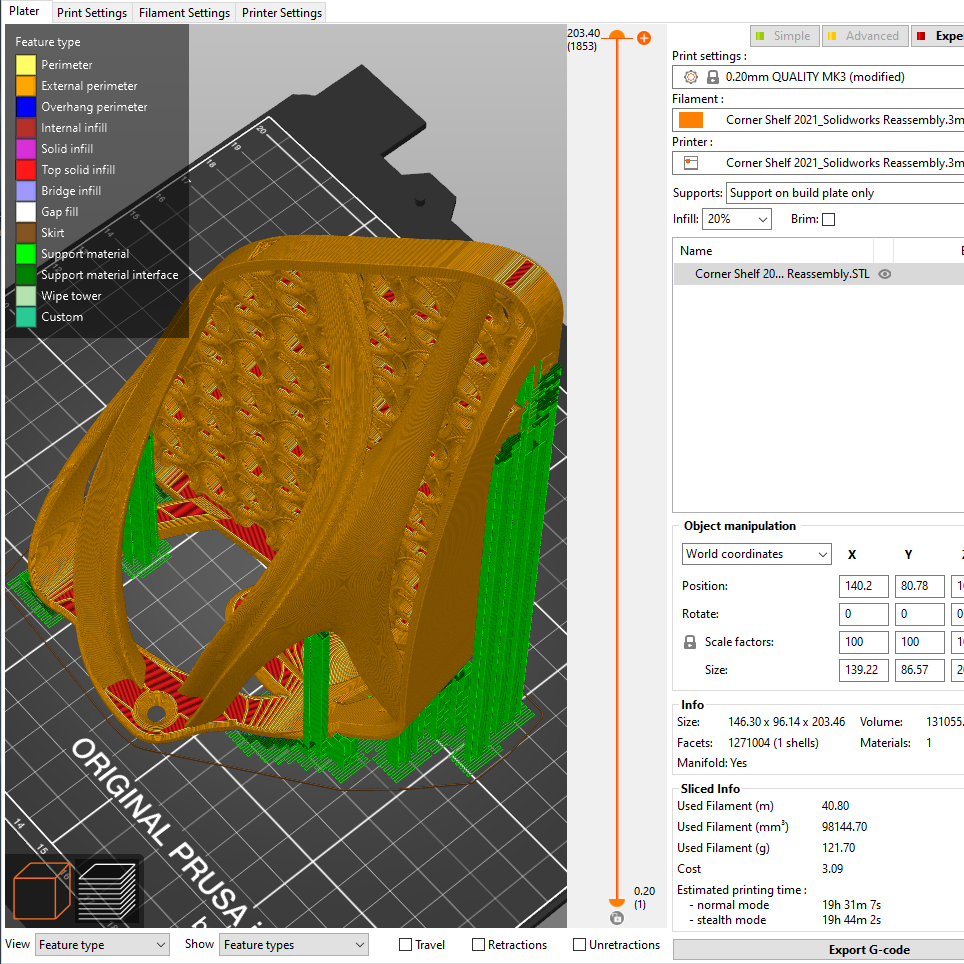Screen dimensions: 964x964
Task: Click the gear icon in Print settings
Action: click(690, 77)
